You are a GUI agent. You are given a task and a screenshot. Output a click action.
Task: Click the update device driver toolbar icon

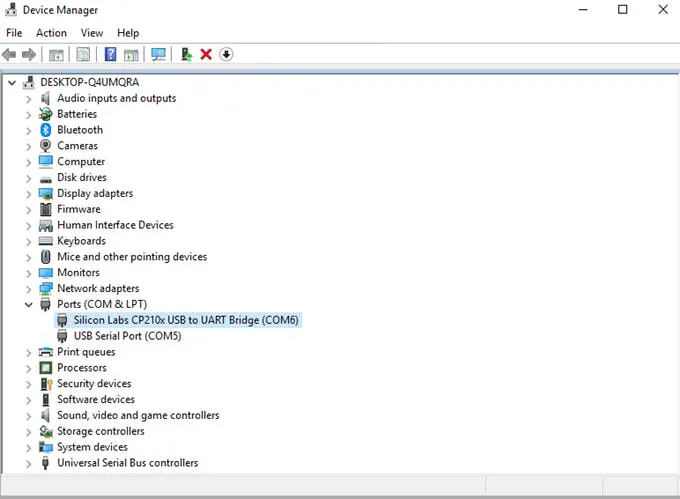pos(186,54)
